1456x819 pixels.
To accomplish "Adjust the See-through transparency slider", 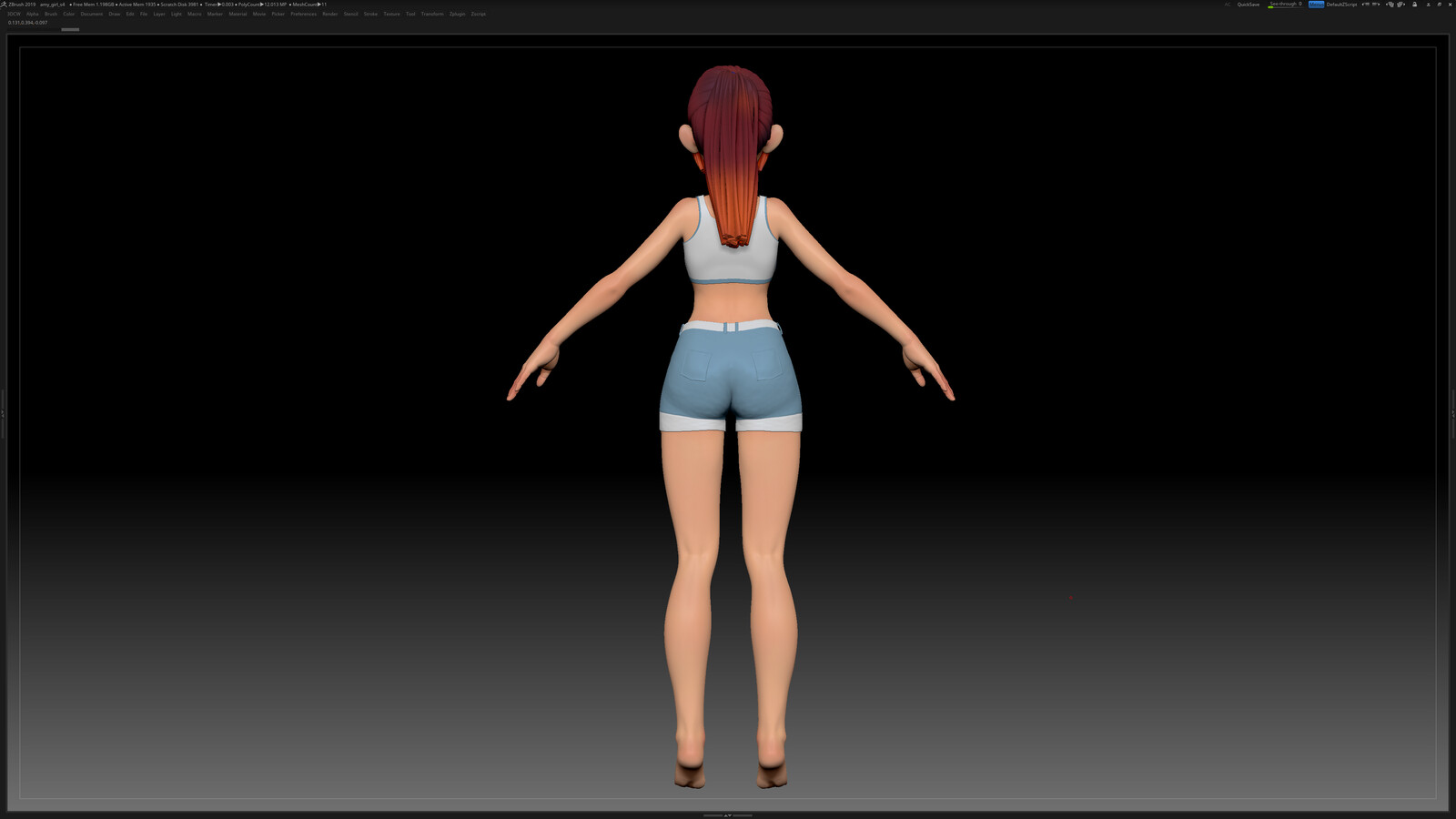I will [1286, 5].
